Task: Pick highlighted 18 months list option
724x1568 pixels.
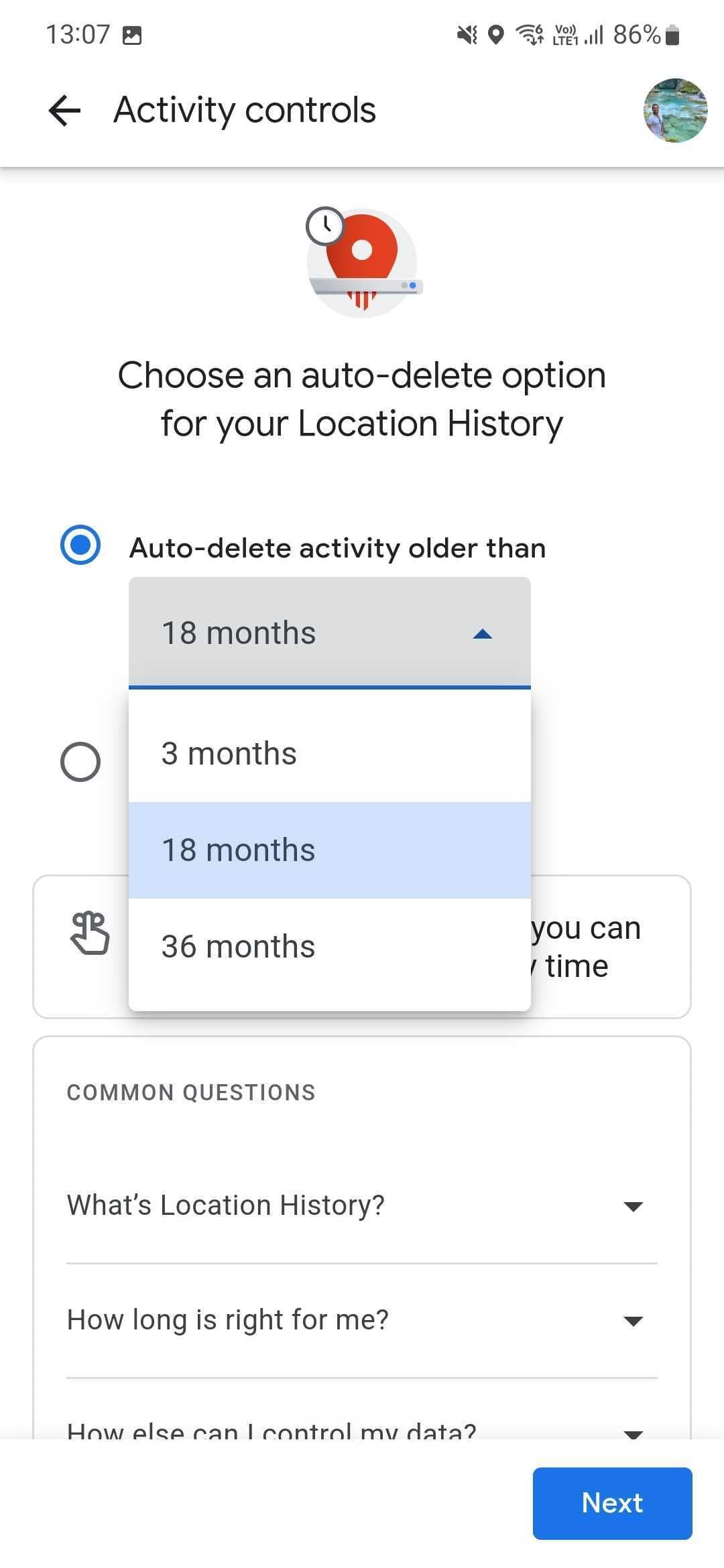Action: click(238, 850)
